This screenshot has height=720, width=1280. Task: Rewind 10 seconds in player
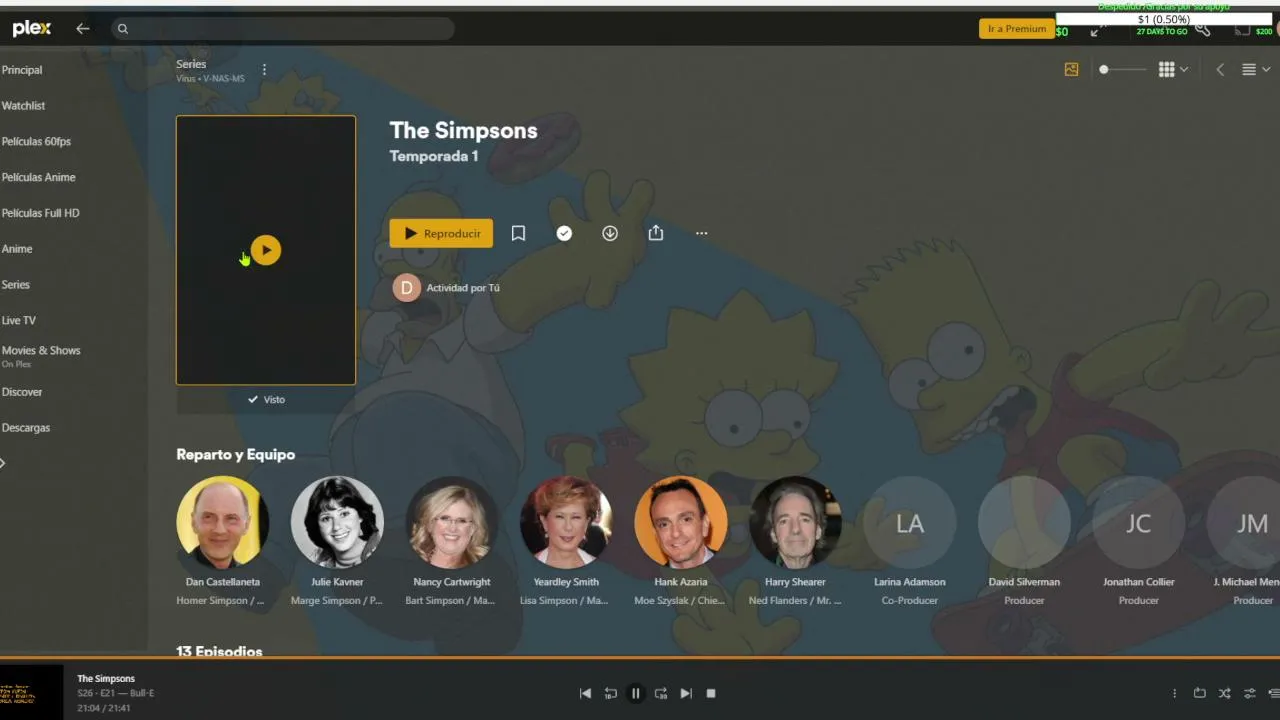610,693
